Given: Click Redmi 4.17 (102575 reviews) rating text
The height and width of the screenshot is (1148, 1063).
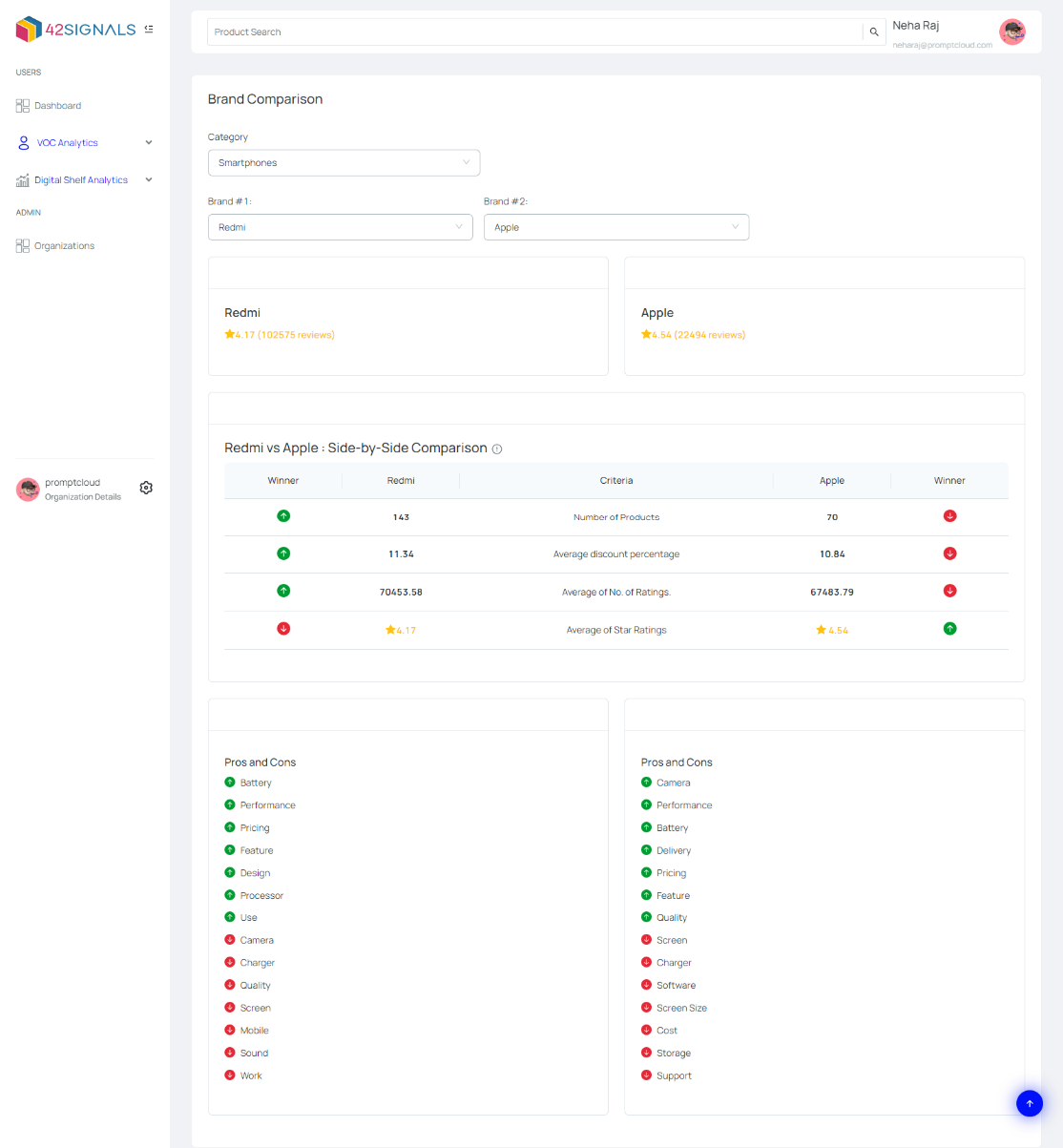Looking at the screenshot, I should point(285,335).
